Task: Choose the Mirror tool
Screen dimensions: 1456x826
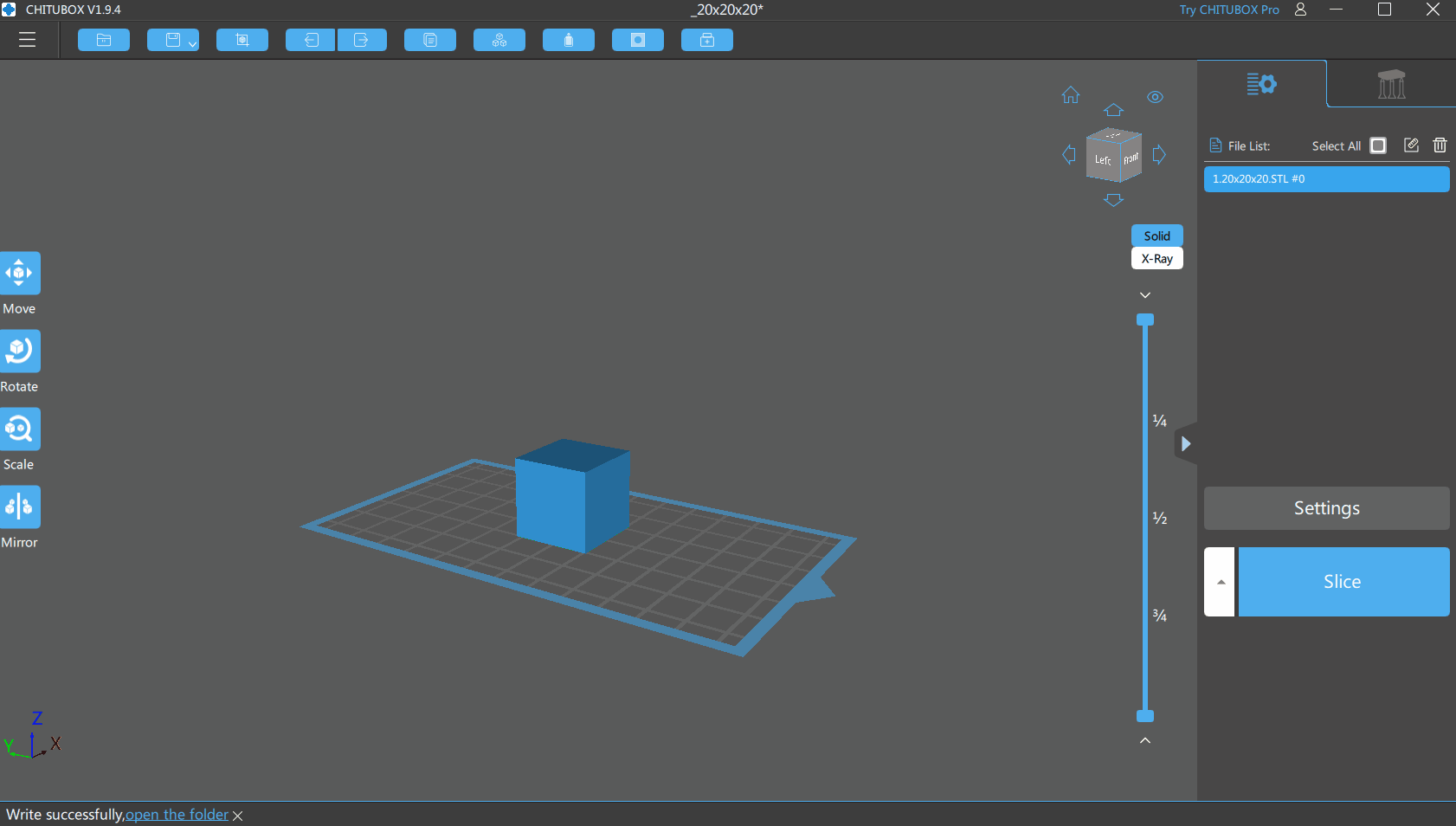Action: coord(20,507)
